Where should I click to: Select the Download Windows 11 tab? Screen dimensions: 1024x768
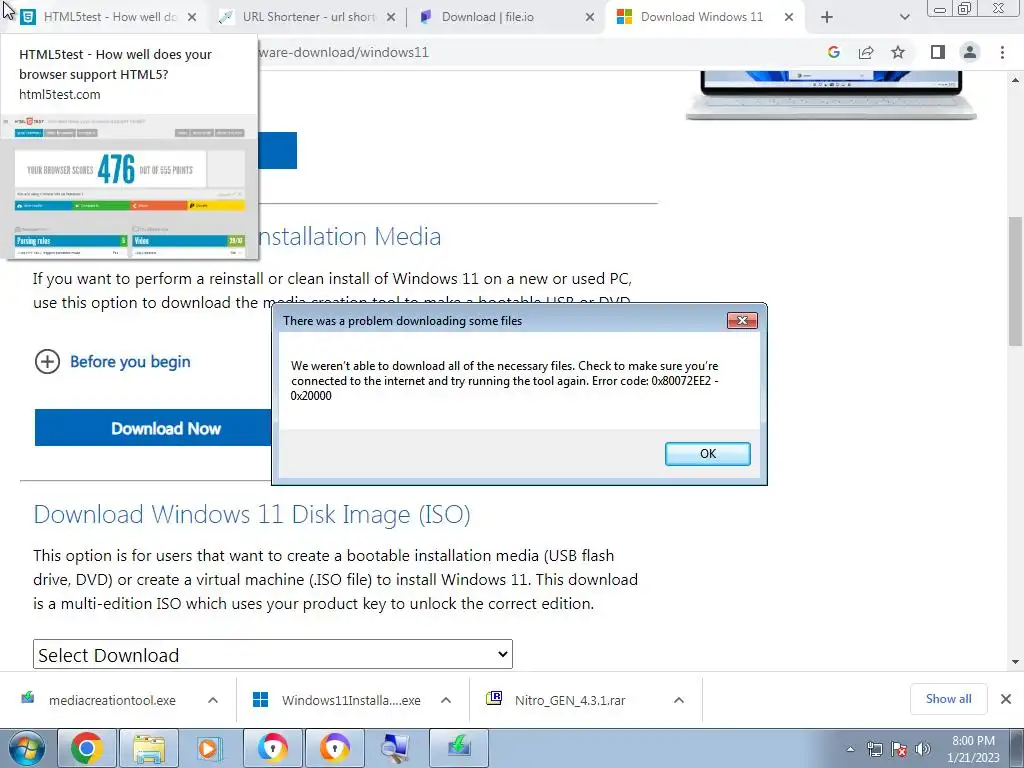coord(701,17)
